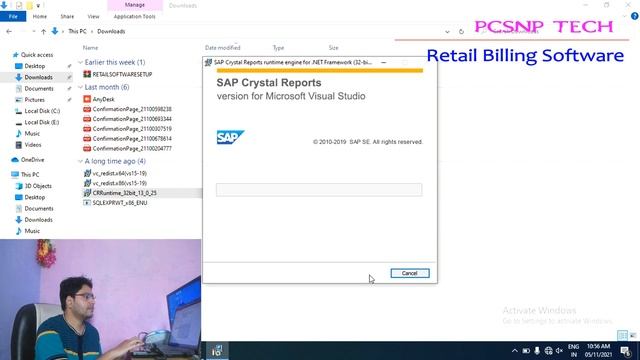
Task: Open installer from taskbar icon
Action: [x=217, y=351]
